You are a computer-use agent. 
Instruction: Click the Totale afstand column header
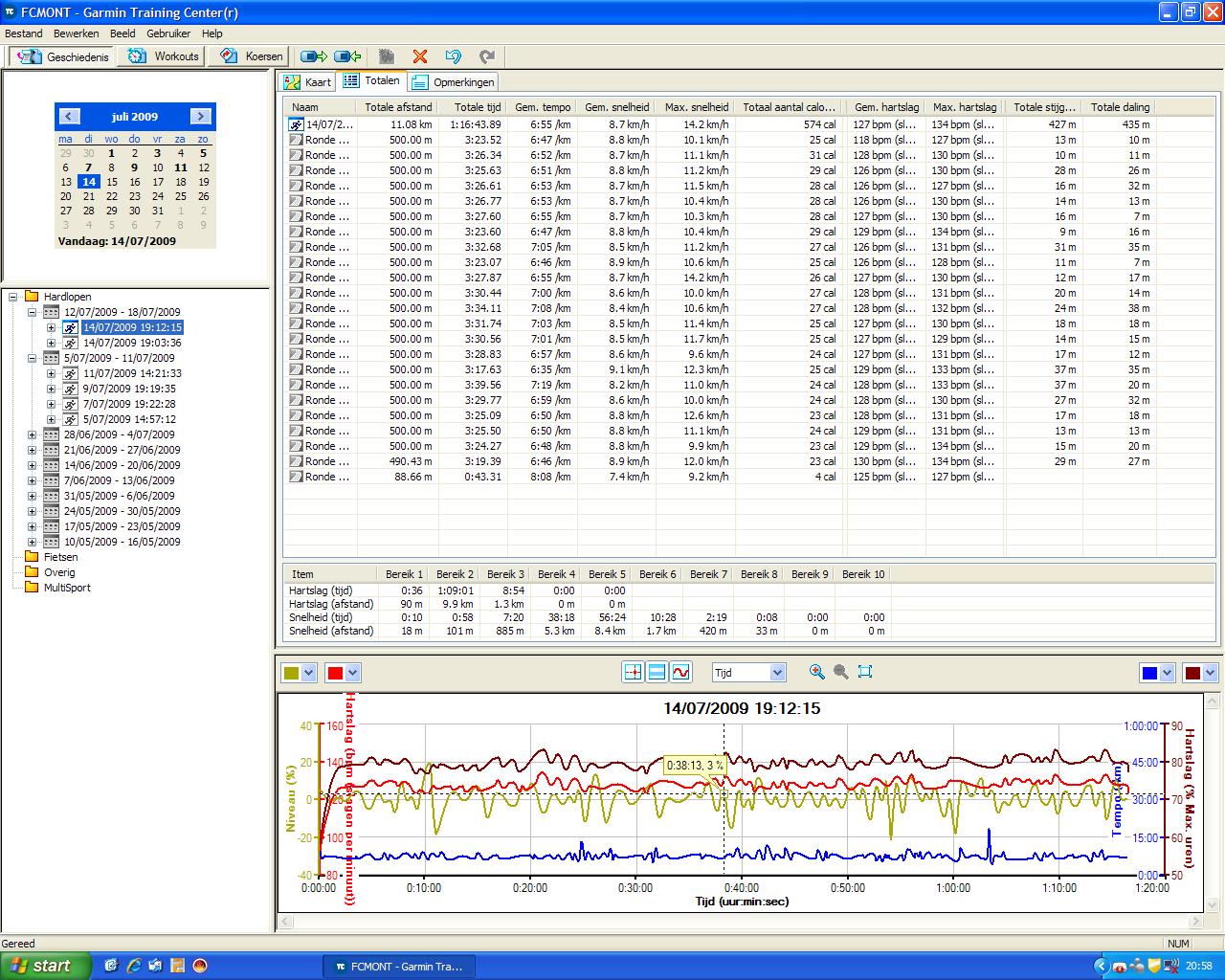(x=398, y=107)
